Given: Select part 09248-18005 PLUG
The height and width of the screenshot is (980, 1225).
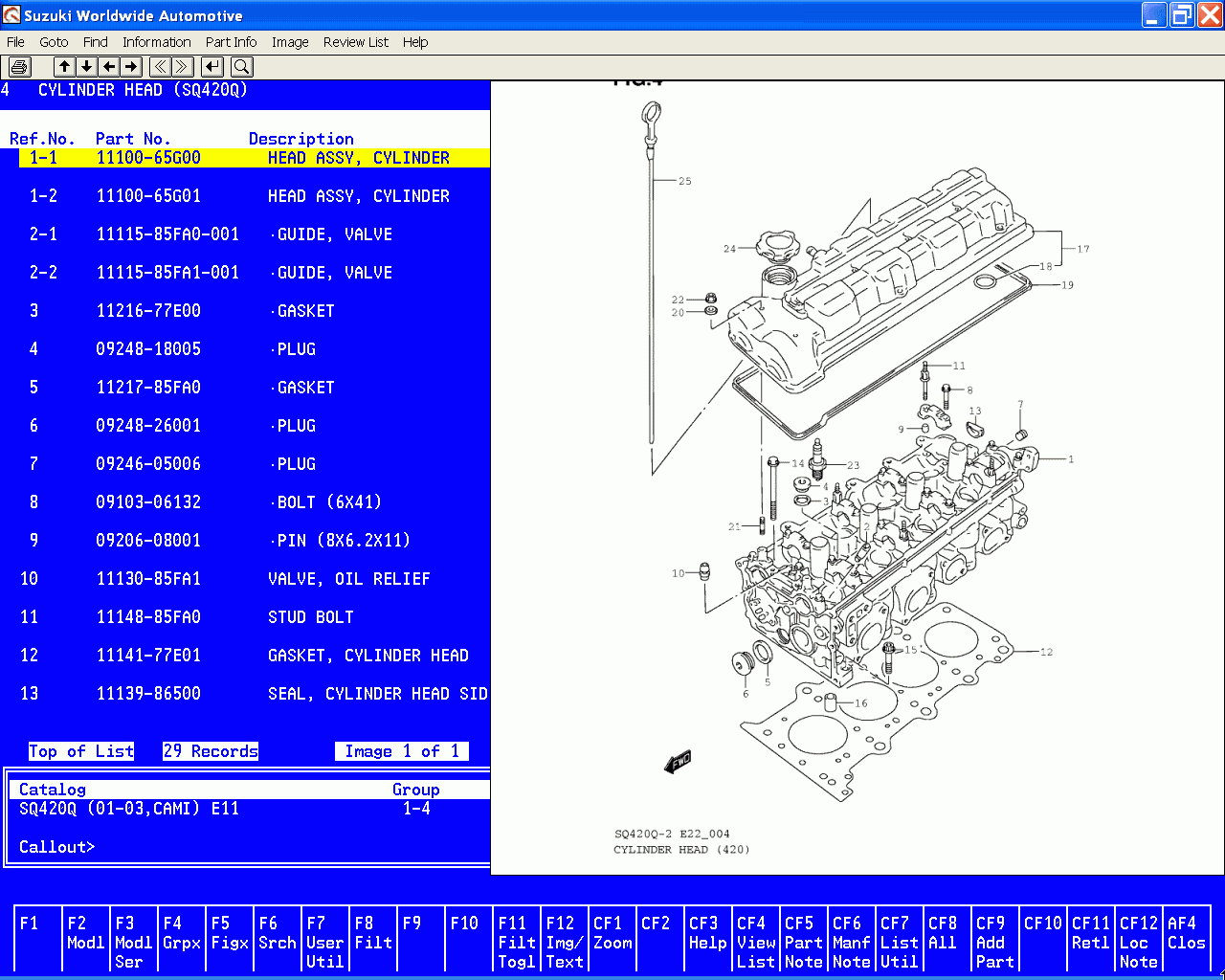Looking at the screenshot, I should click(x=255, y=349).
